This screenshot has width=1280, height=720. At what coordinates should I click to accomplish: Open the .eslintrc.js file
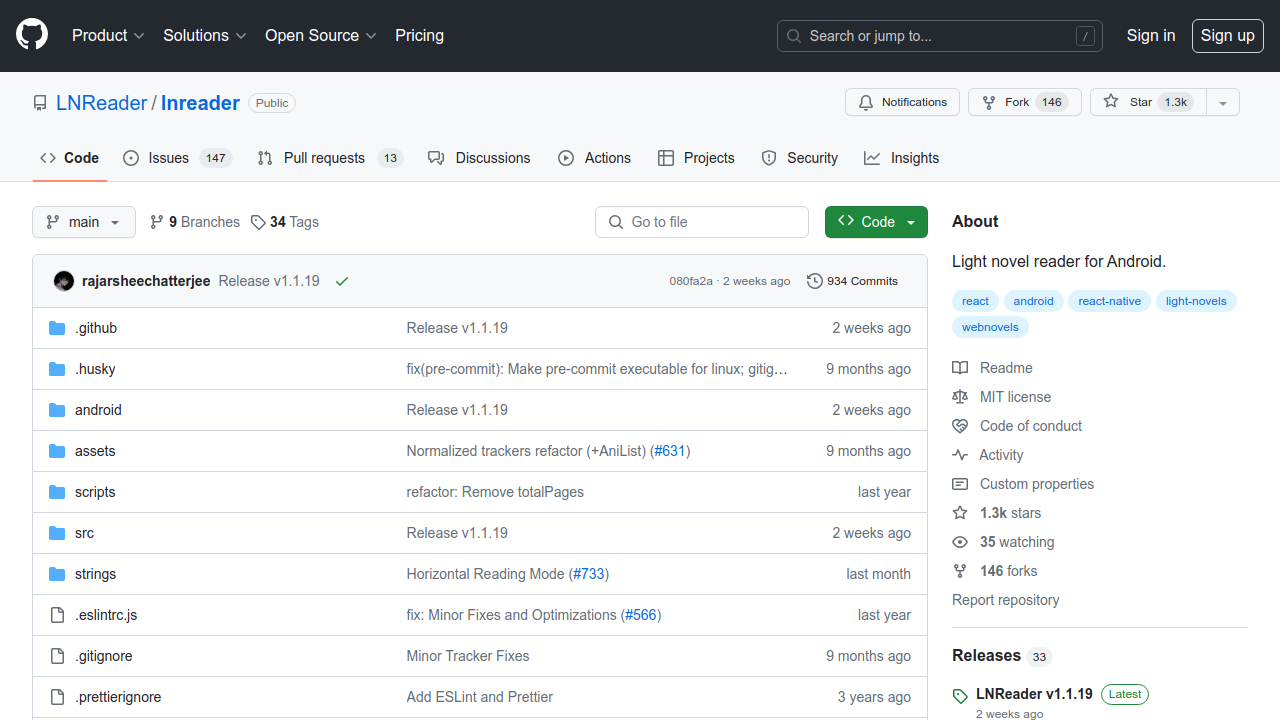click(106, 615)
